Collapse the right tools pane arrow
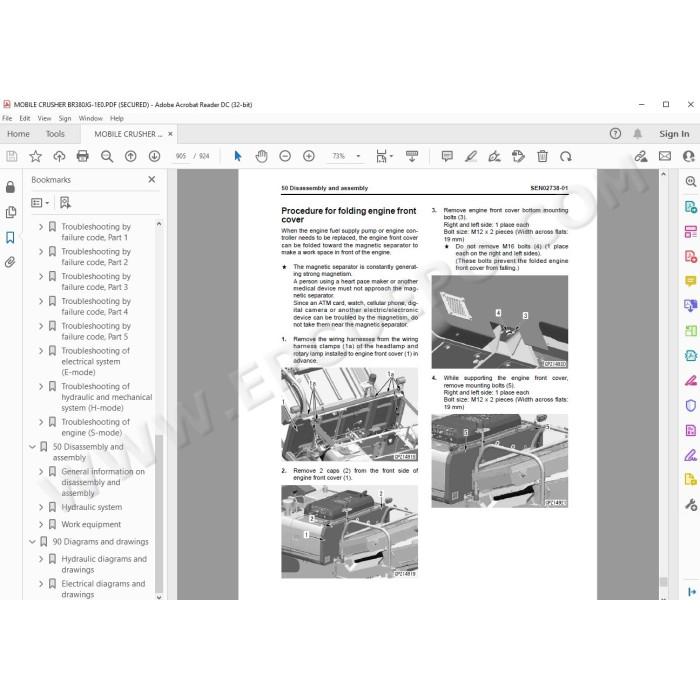 coord(692,592)
